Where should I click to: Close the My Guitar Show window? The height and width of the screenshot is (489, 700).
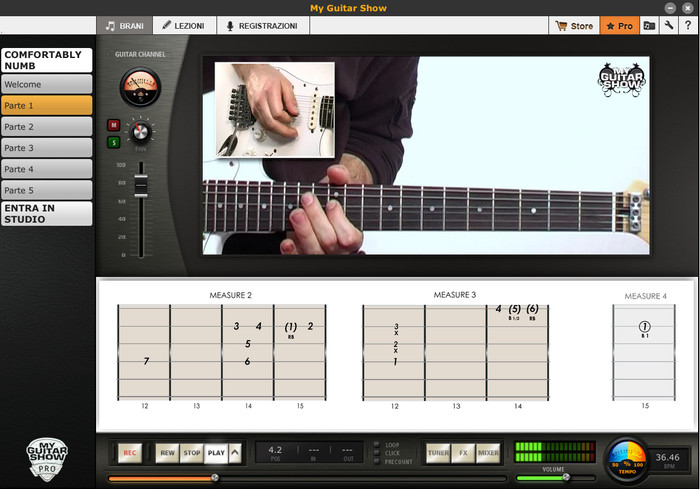coord(688,8)
